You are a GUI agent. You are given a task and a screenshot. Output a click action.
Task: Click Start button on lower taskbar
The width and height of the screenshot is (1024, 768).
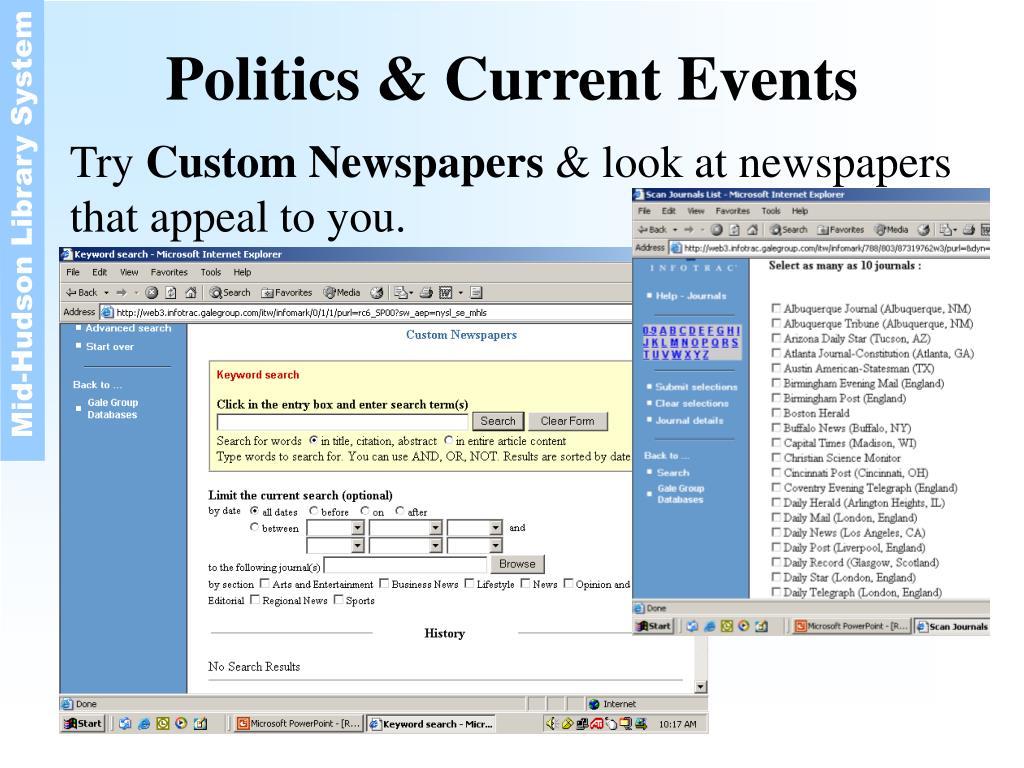(83, 723)
